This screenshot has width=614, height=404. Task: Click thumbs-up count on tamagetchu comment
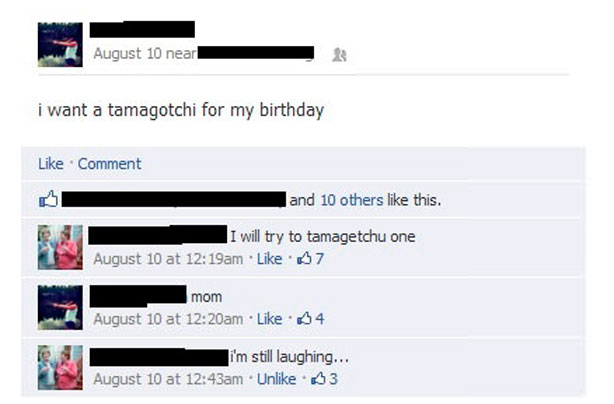311,259
